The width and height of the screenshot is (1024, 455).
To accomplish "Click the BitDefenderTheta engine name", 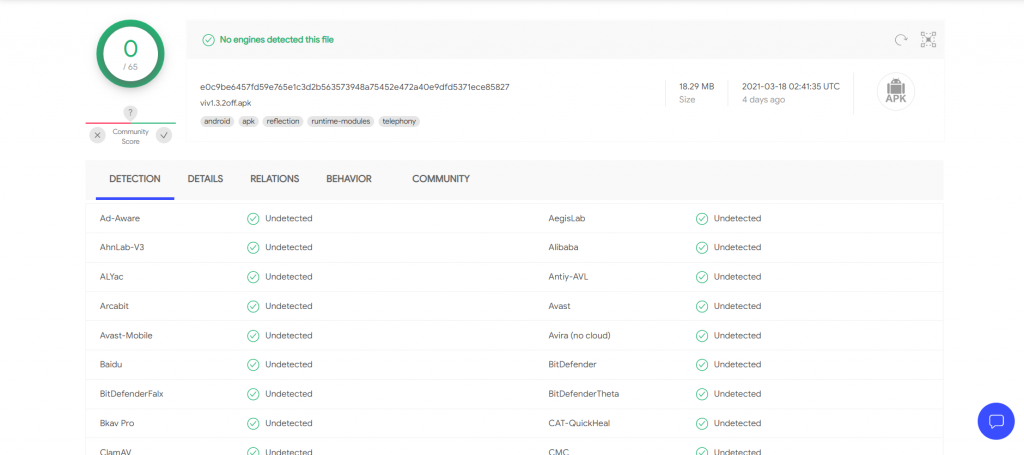I will click(x=584, y=394).
